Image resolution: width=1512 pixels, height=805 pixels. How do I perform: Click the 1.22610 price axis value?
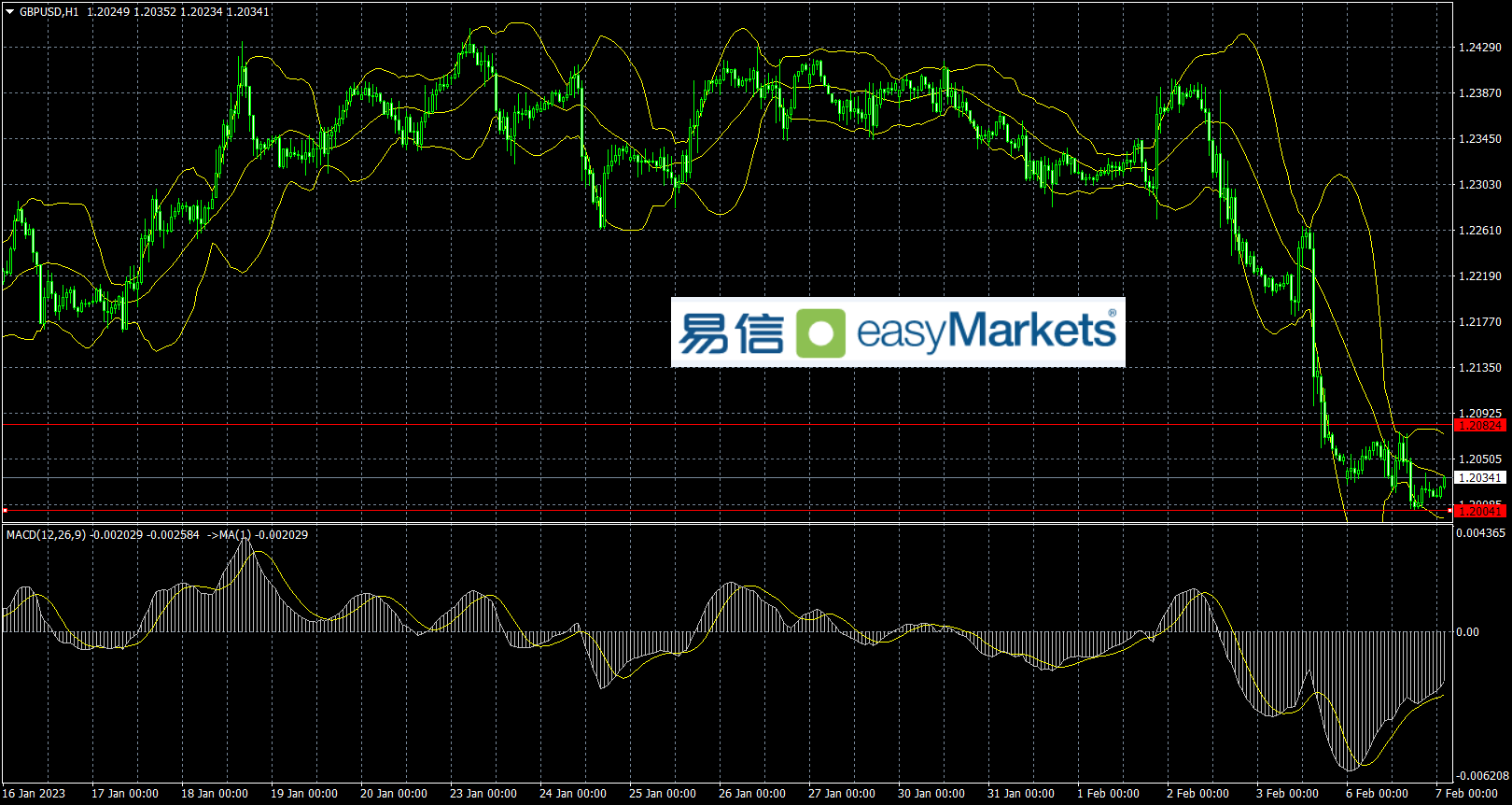pyautogui.click(x=1480, y=231)
